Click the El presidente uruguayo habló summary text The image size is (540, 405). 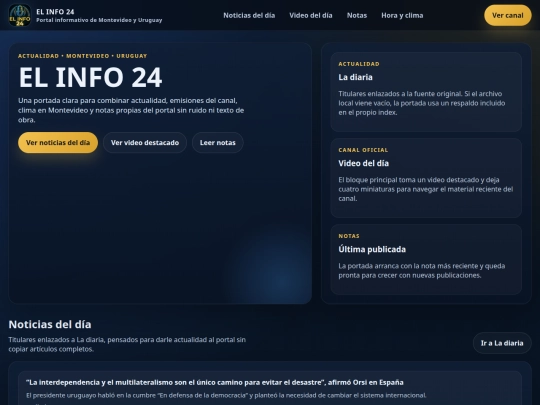226,395
